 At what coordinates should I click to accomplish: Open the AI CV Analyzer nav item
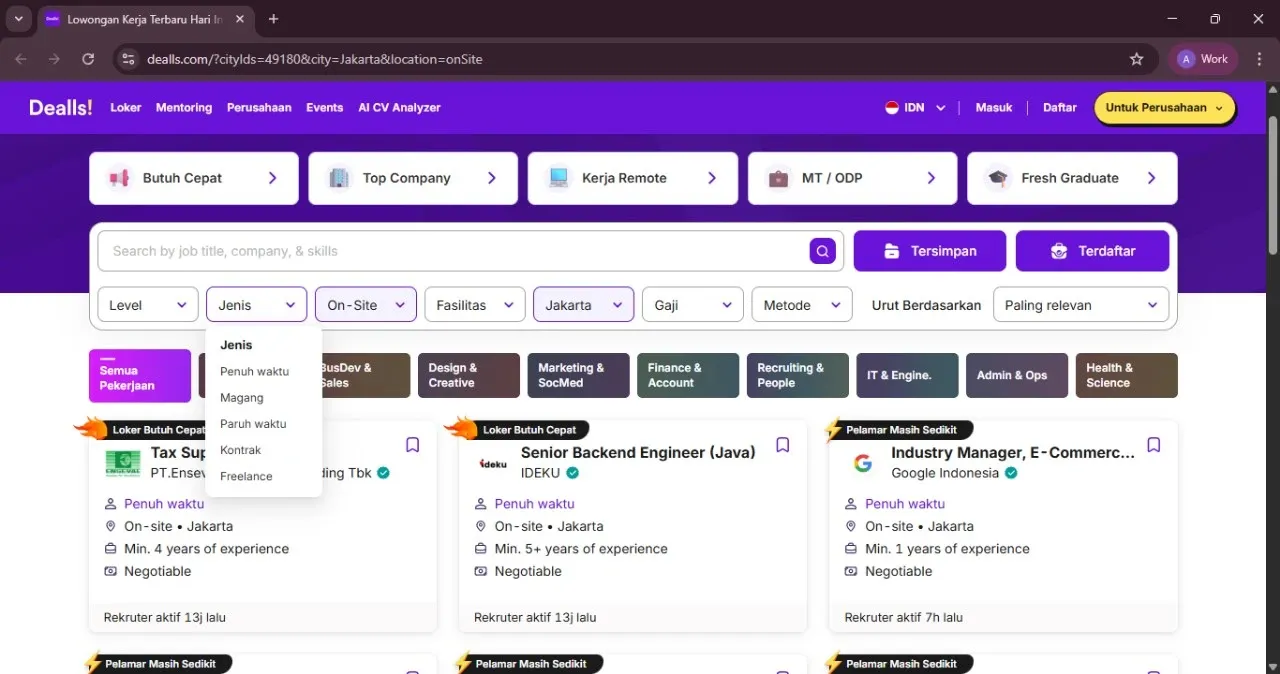[399, 107]
